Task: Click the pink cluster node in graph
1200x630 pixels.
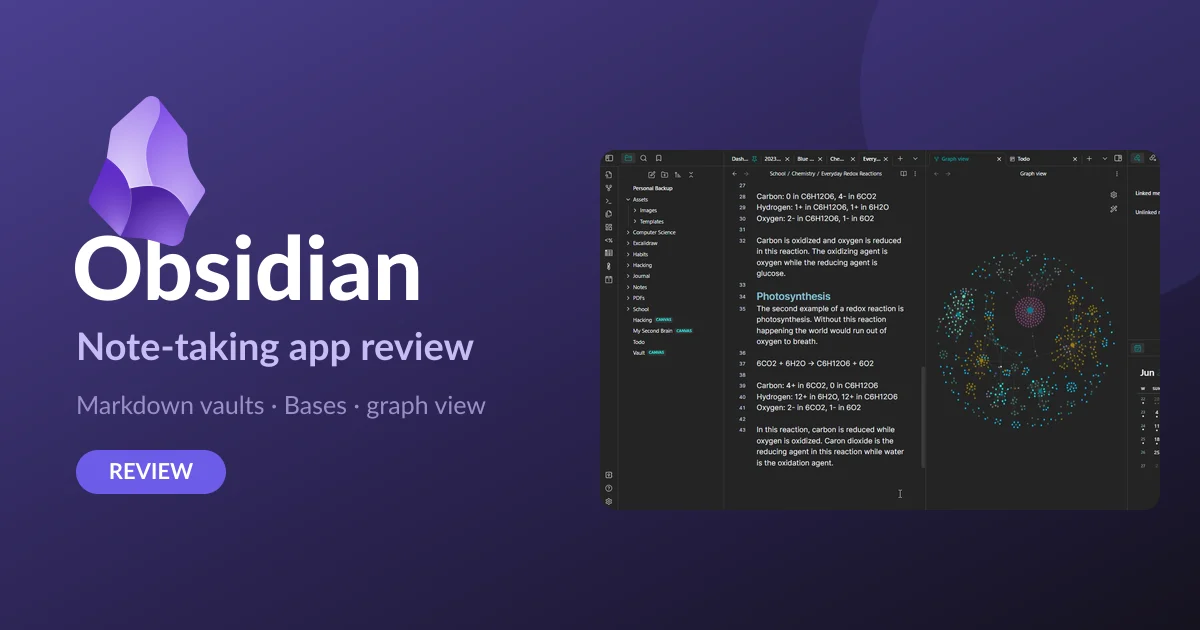Action: tap(1028, 310)
